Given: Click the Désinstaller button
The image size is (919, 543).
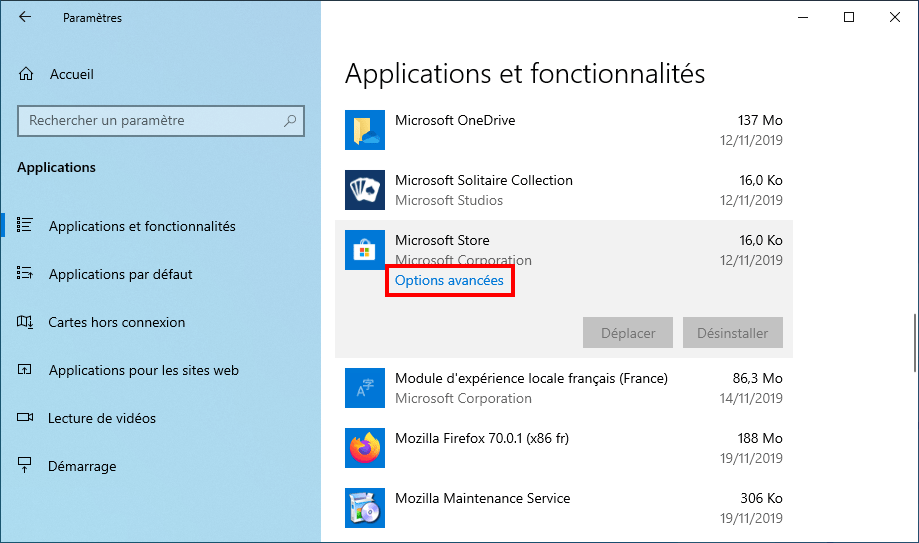Looking at the screenshot, I should point(733,332).
